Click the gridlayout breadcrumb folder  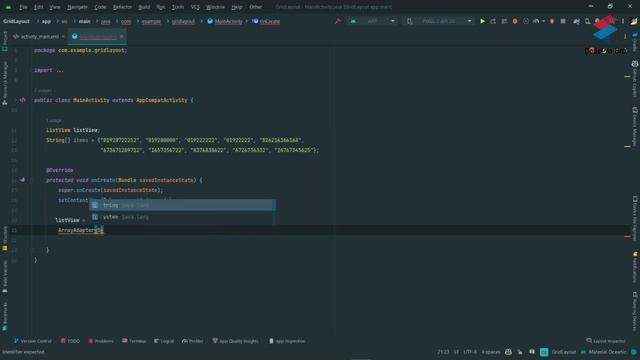pos(183,21)
